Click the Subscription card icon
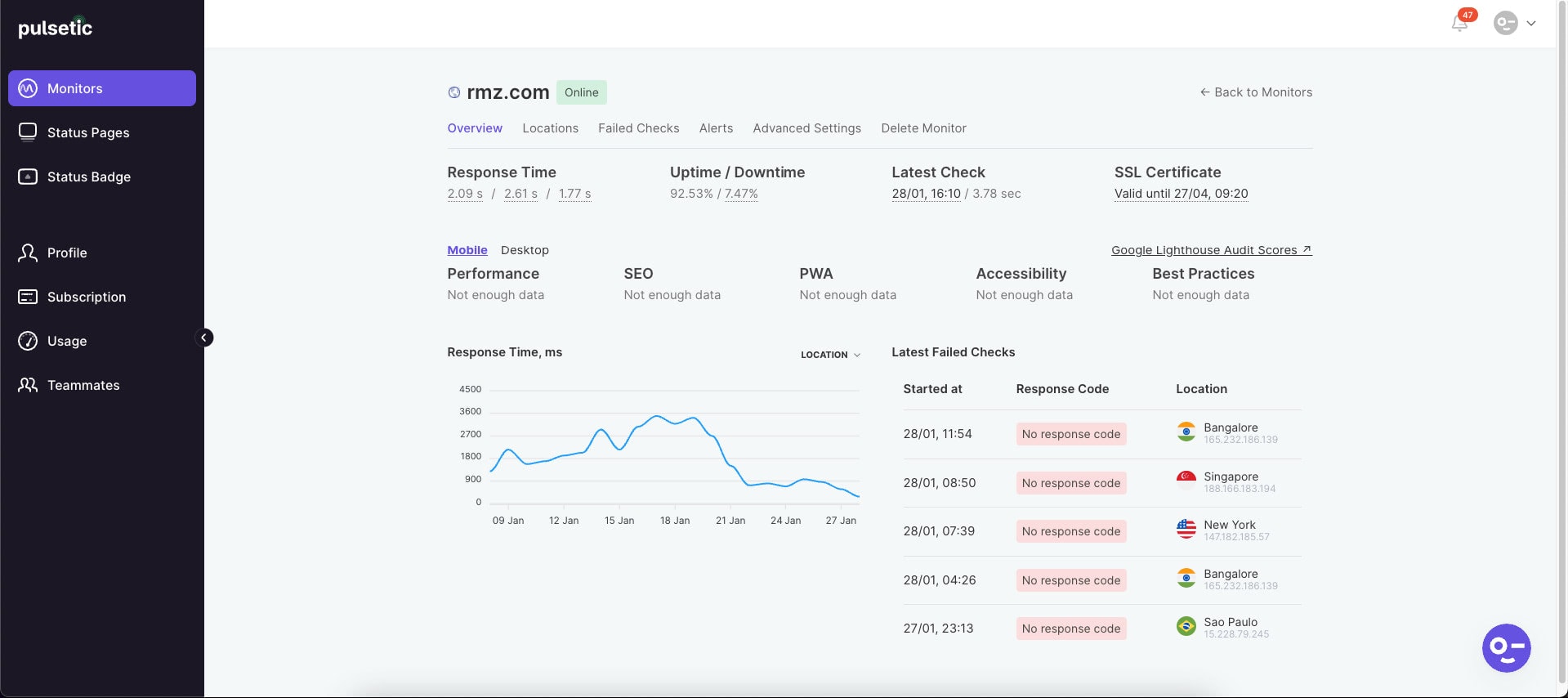 pyautogui.click(x=28, y=297)
